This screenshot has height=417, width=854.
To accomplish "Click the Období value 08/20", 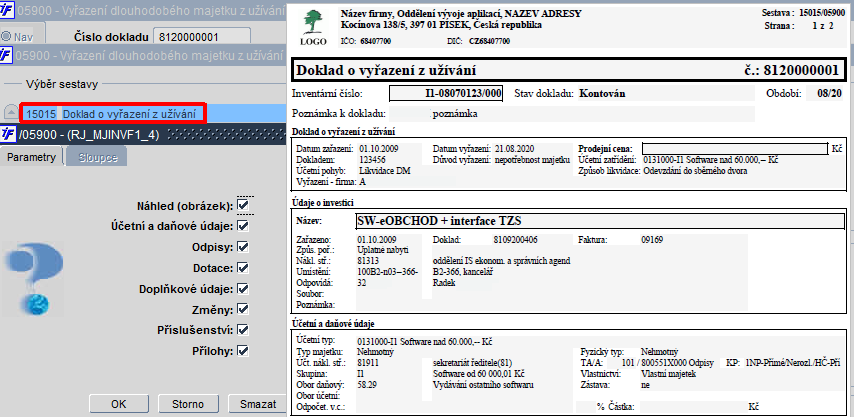I will [828, 93].
